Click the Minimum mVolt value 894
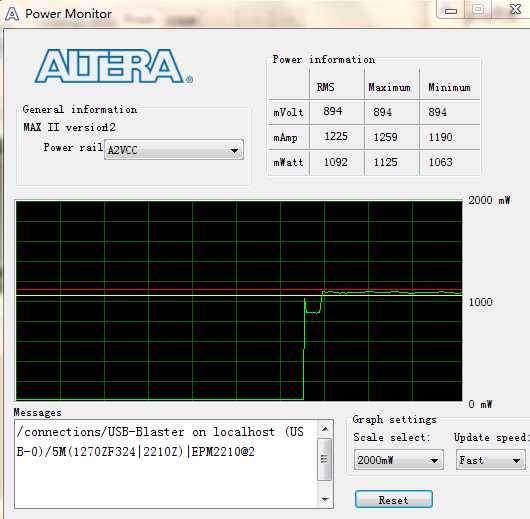530x519 pixels. click(438, 112)
